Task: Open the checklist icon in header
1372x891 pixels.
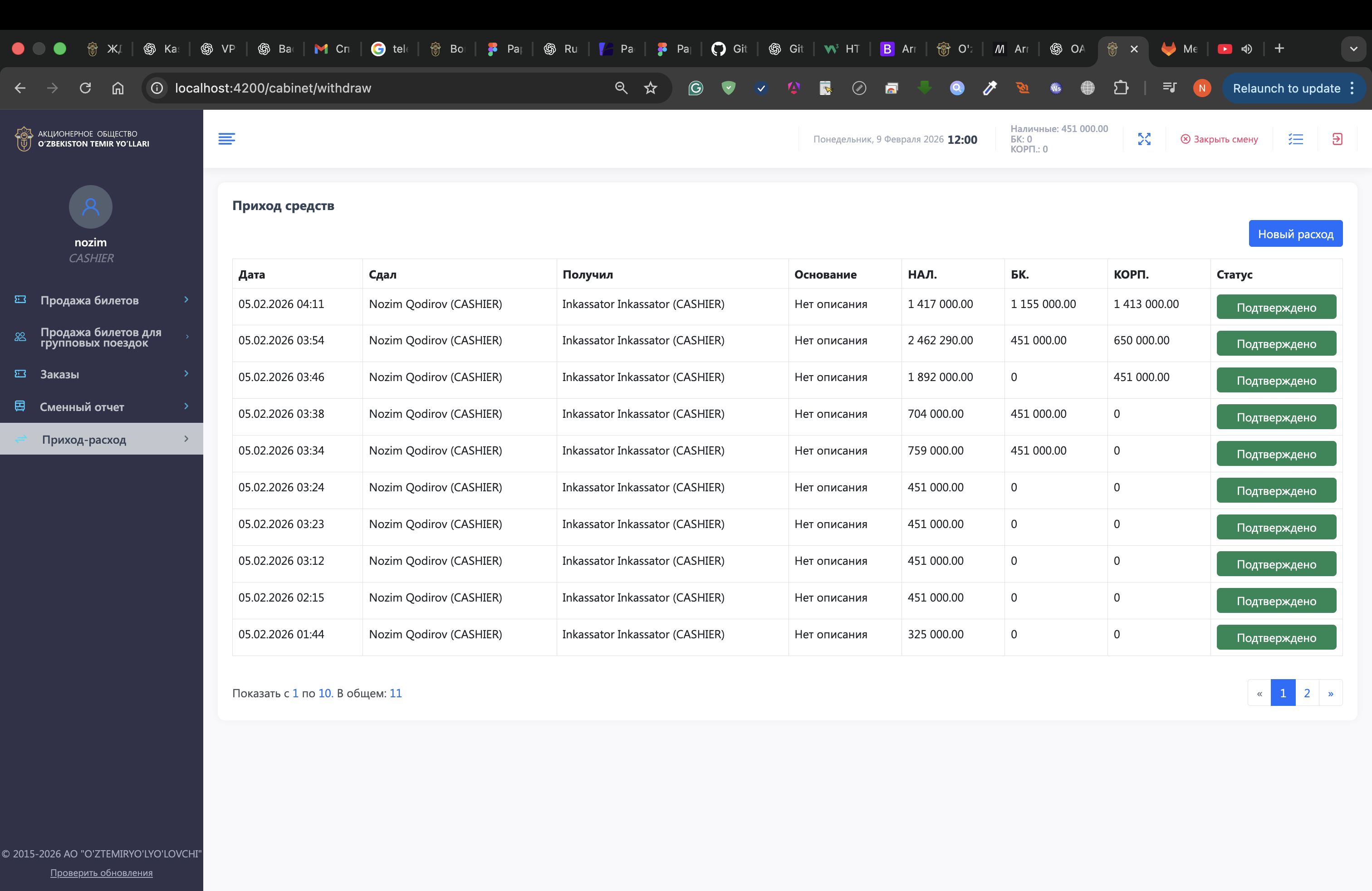Action: coord(1295,139)
